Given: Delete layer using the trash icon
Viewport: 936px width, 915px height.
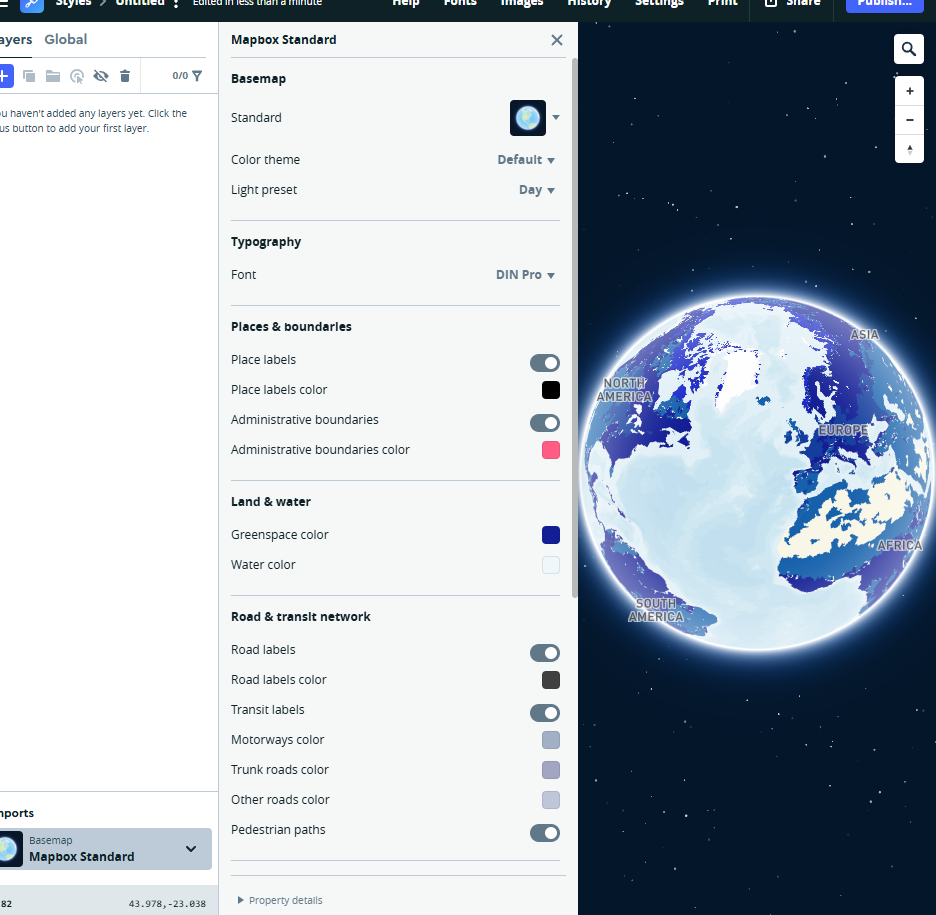Looking at the screenshot, I should (125, 76).
